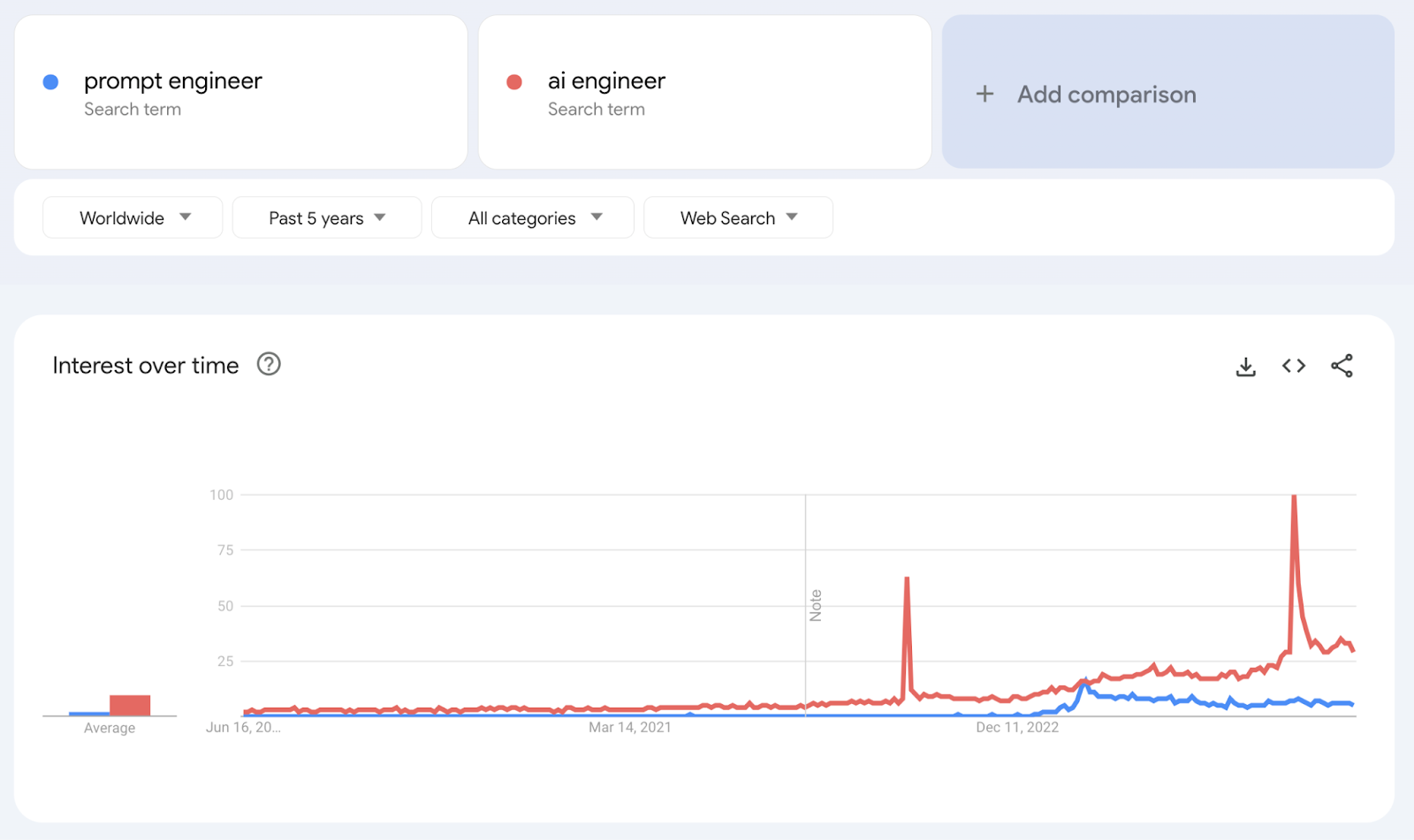Click the Mar 14, 2021 axis label

pos(630,727)
